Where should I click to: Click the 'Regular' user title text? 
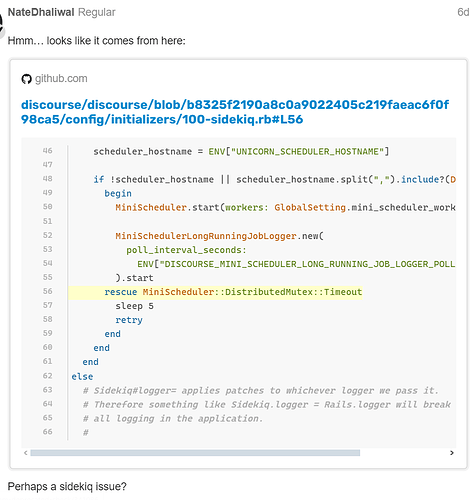(97, 12)
